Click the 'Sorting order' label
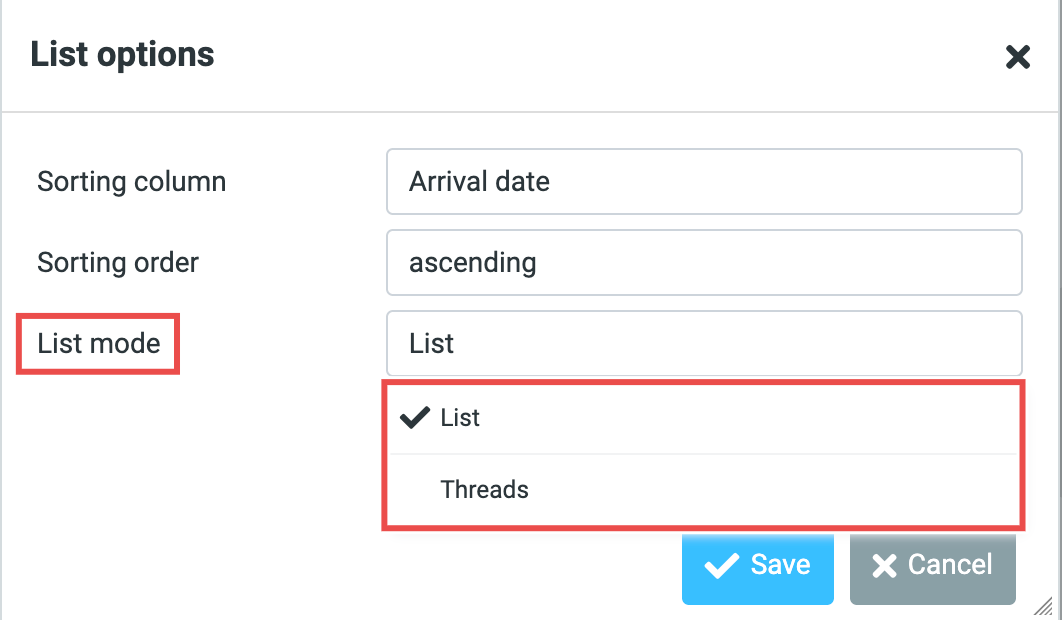Image resolution: width=1062 pixels, height=620 pixels. pos(118,263)
